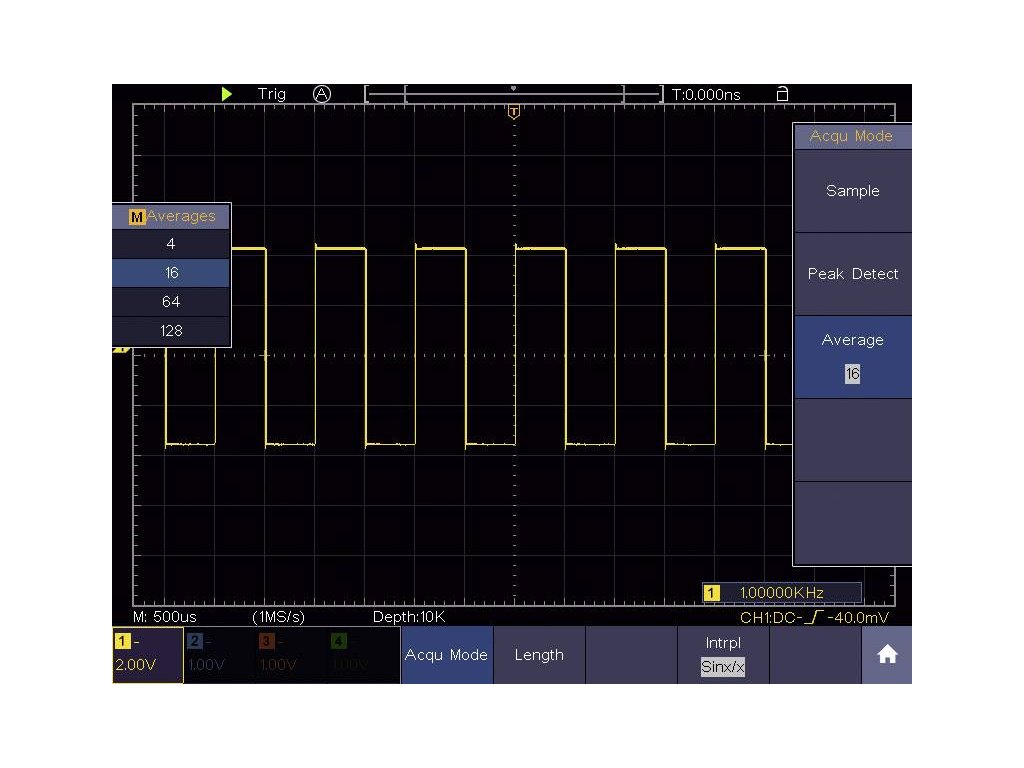Click the circled A auto trigger icon
The height and width of the screenshot is (768, 1024).
[x=321, y=94]
